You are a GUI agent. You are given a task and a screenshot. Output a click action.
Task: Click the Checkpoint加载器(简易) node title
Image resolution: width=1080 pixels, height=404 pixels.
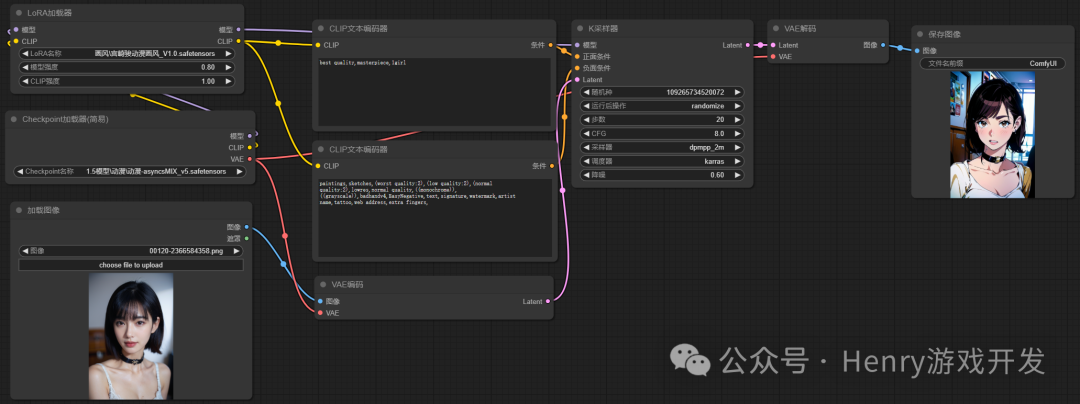[65, 119]
